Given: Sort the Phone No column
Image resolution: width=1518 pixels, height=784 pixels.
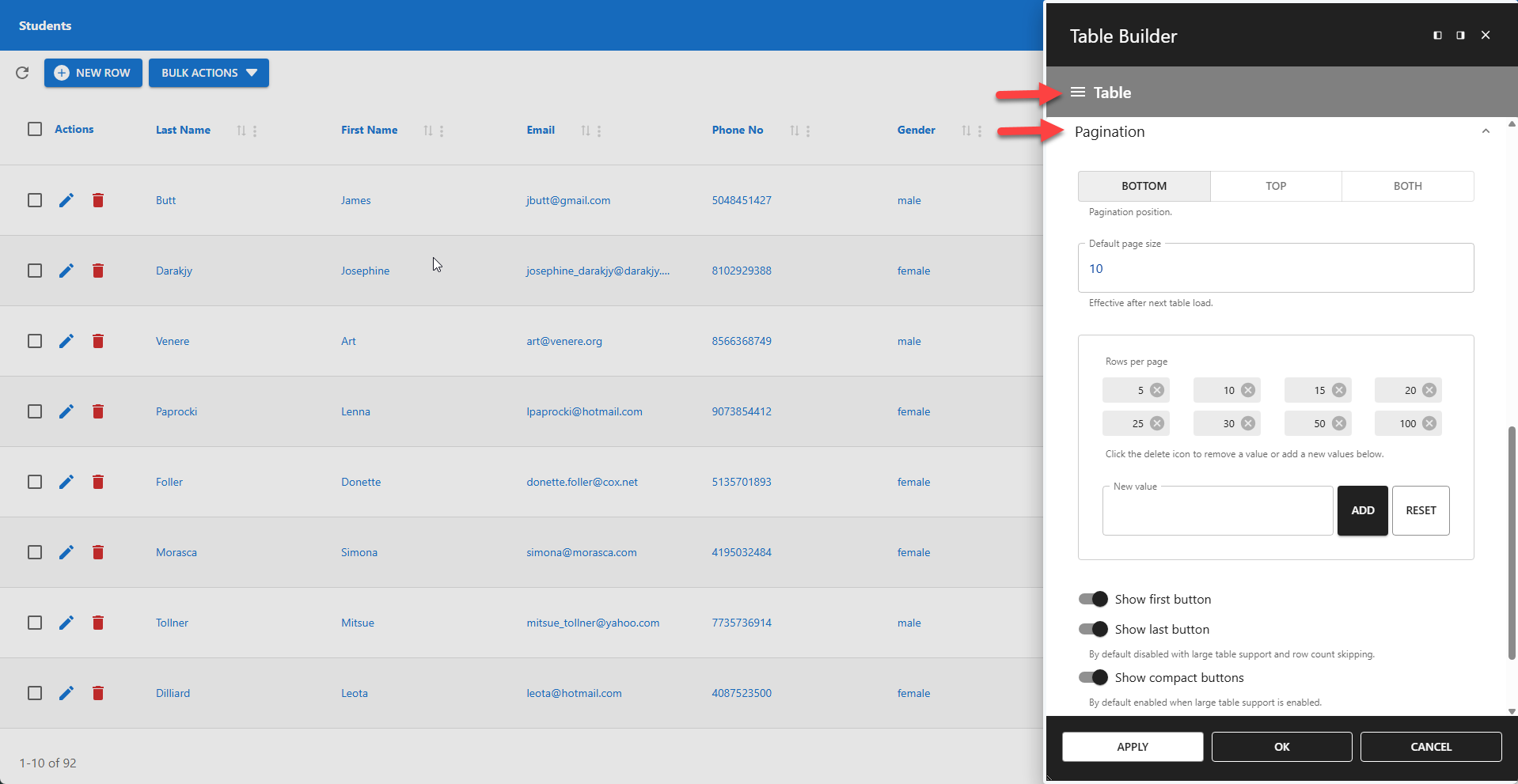Looking at the screenshot, I should pyautogui.click(x=795, y=130).
